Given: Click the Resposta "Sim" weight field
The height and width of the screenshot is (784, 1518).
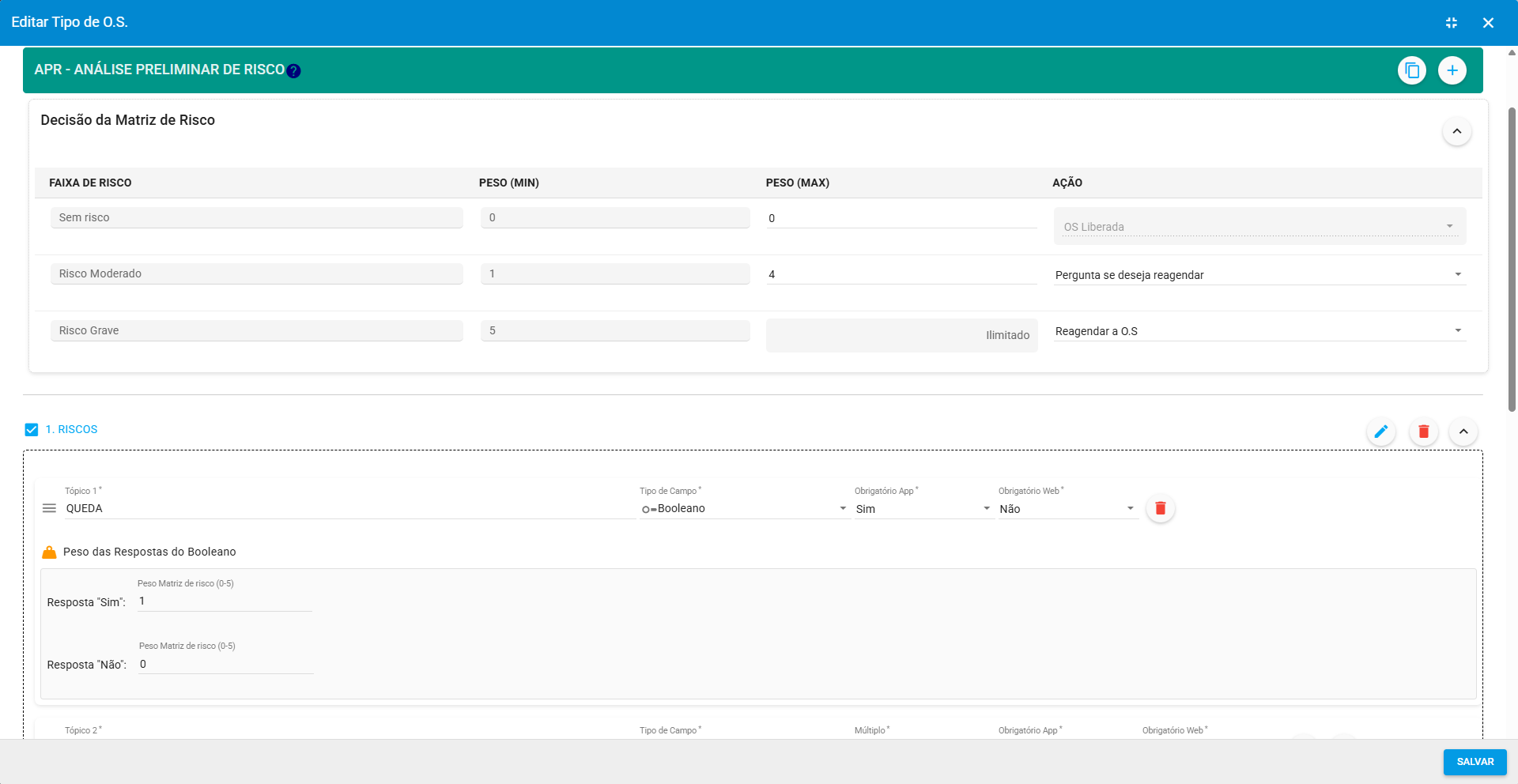Looking at the screenshot, I should pyautogui.click(x=225, y=601).
